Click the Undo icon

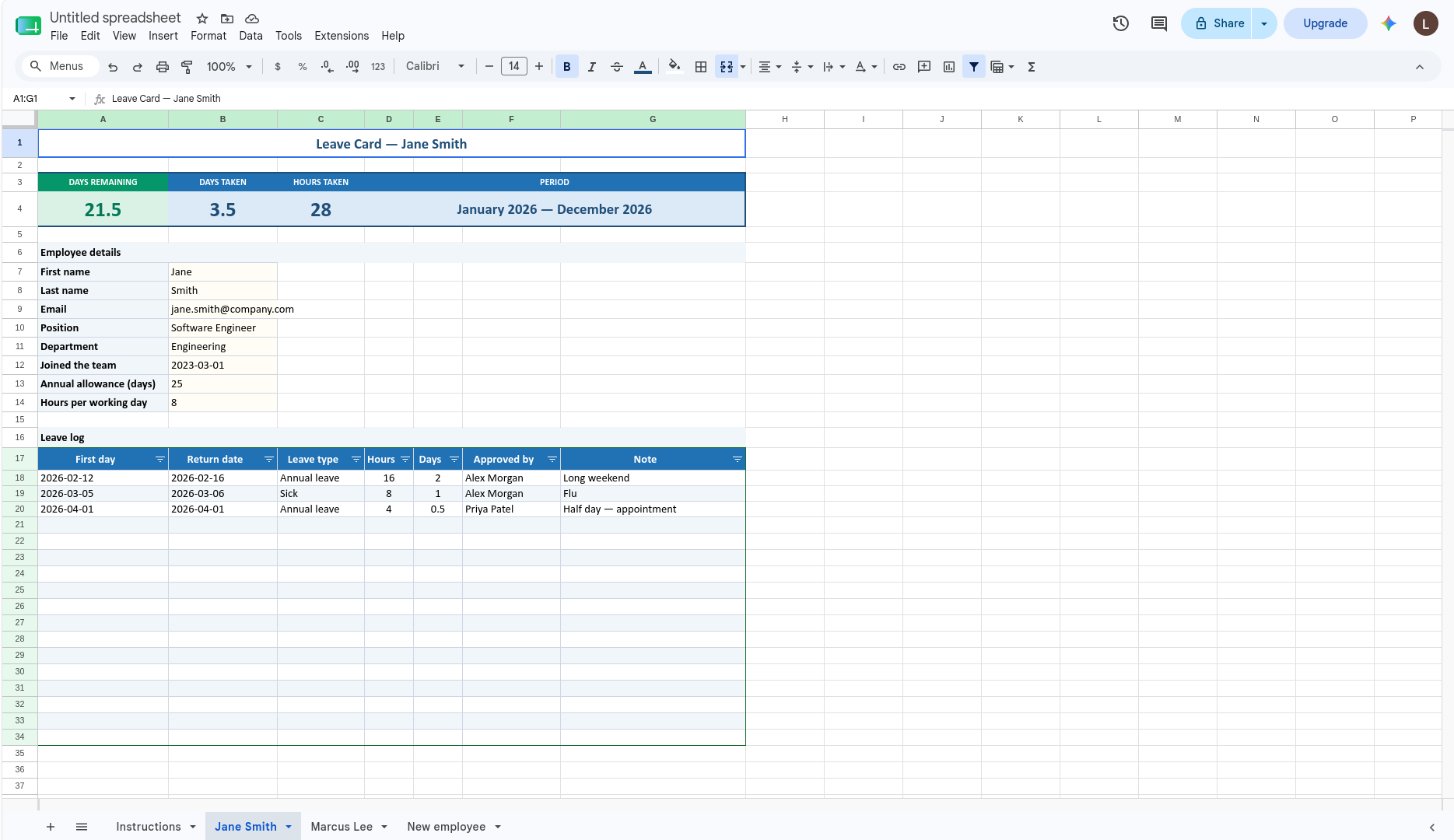click(113, 67)
